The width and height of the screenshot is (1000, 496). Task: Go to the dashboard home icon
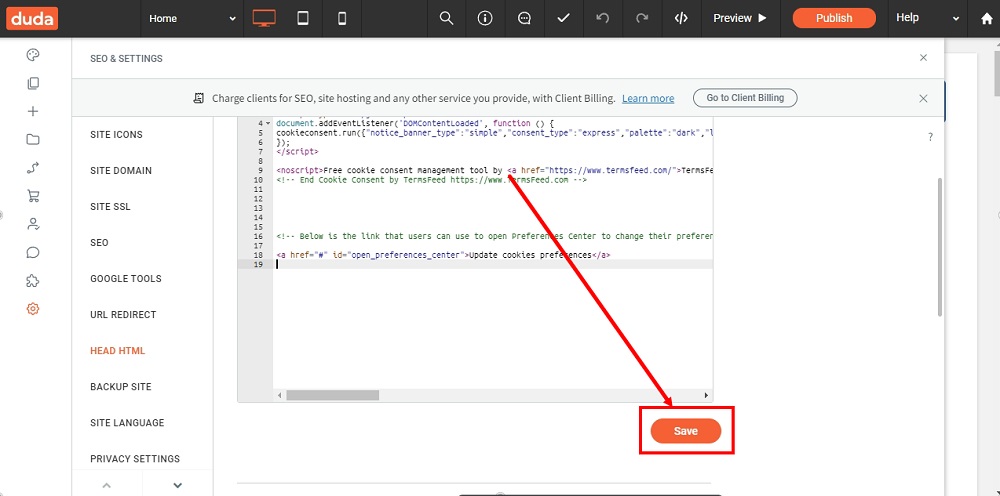pos(987,18)
